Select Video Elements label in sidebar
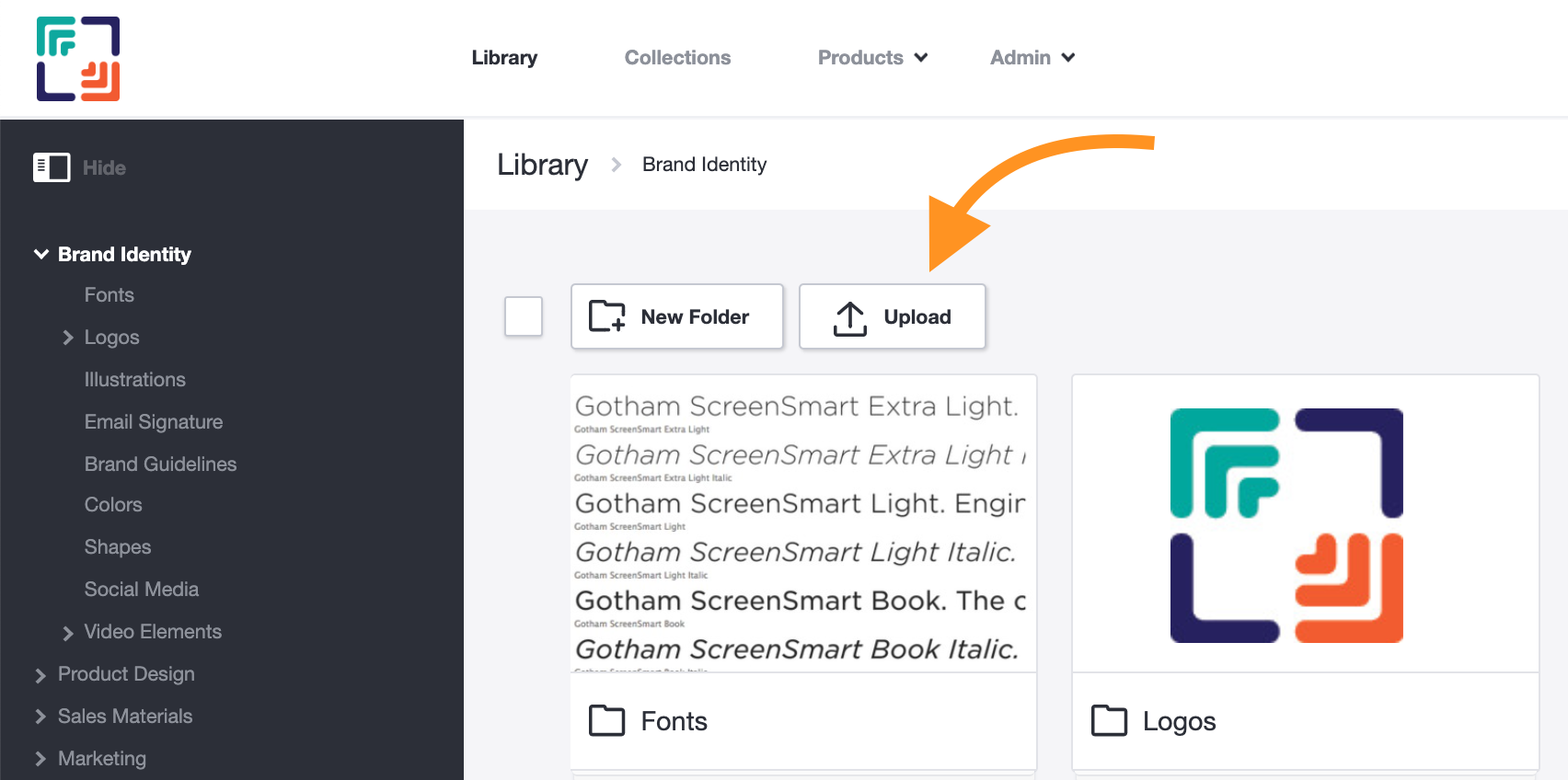The height and width of the screenshot is (780, 1568). click(x=153, y=632)
